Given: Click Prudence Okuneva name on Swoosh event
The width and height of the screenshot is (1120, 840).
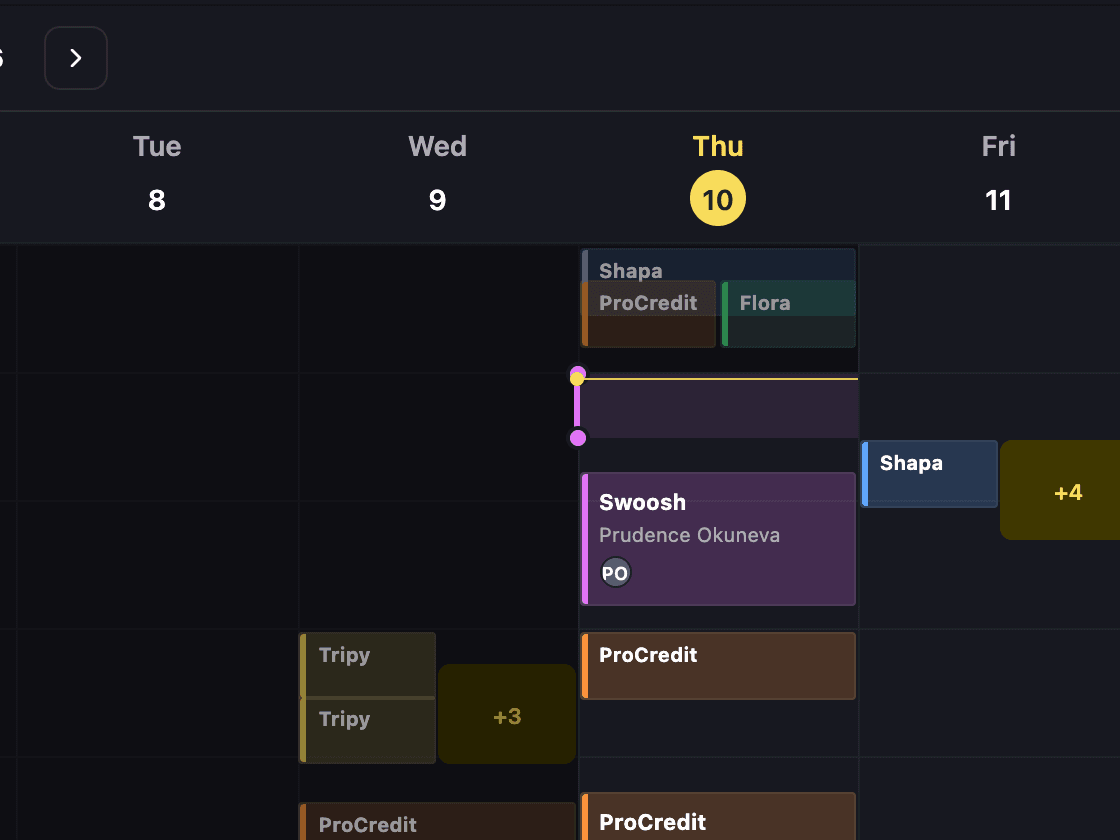Looking at the screenshot, I should tap(689, 535).
